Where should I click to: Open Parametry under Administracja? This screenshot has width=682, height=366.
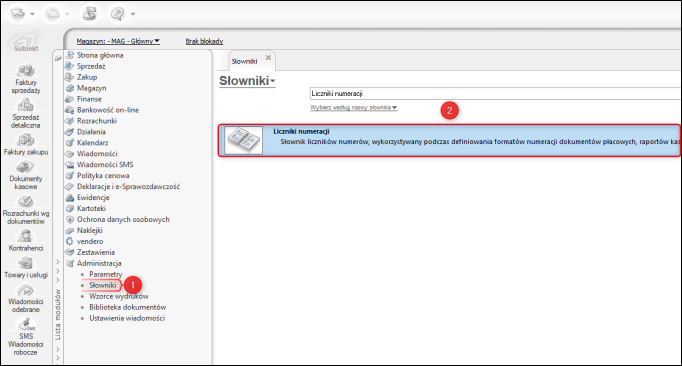[106, 274]
